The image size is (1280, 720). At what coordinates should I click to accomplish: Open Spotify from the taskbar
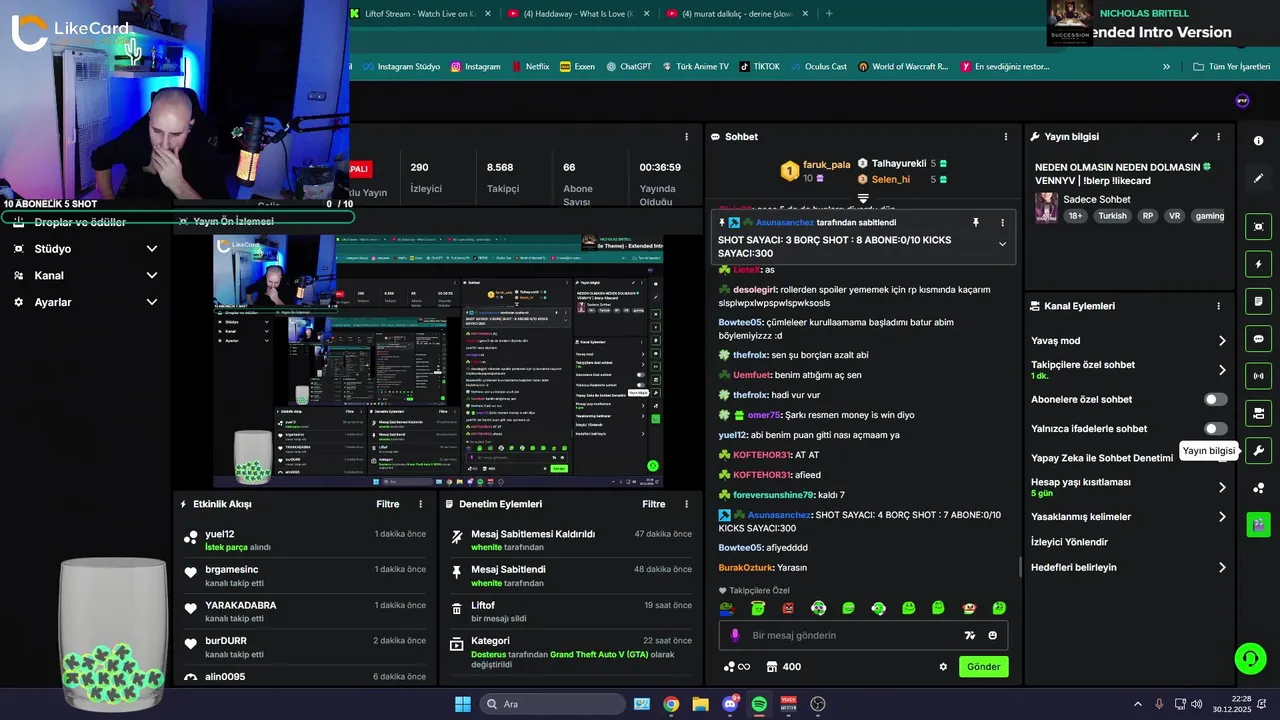(759, 704)
